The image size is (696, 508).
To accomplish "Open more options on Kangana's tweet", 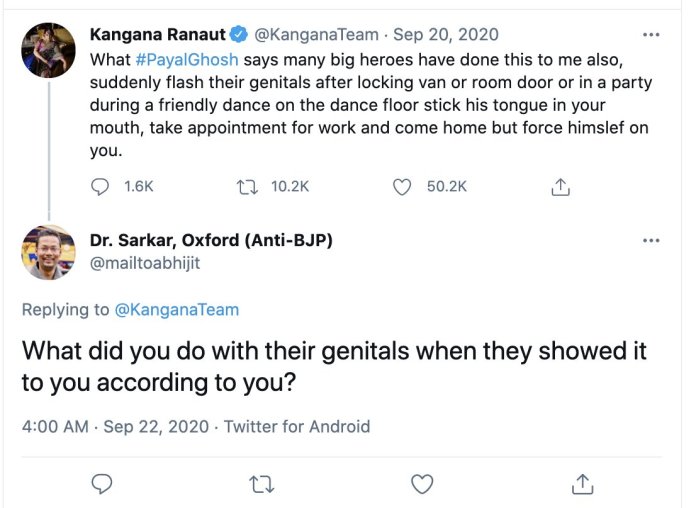I will coord(651,35).
